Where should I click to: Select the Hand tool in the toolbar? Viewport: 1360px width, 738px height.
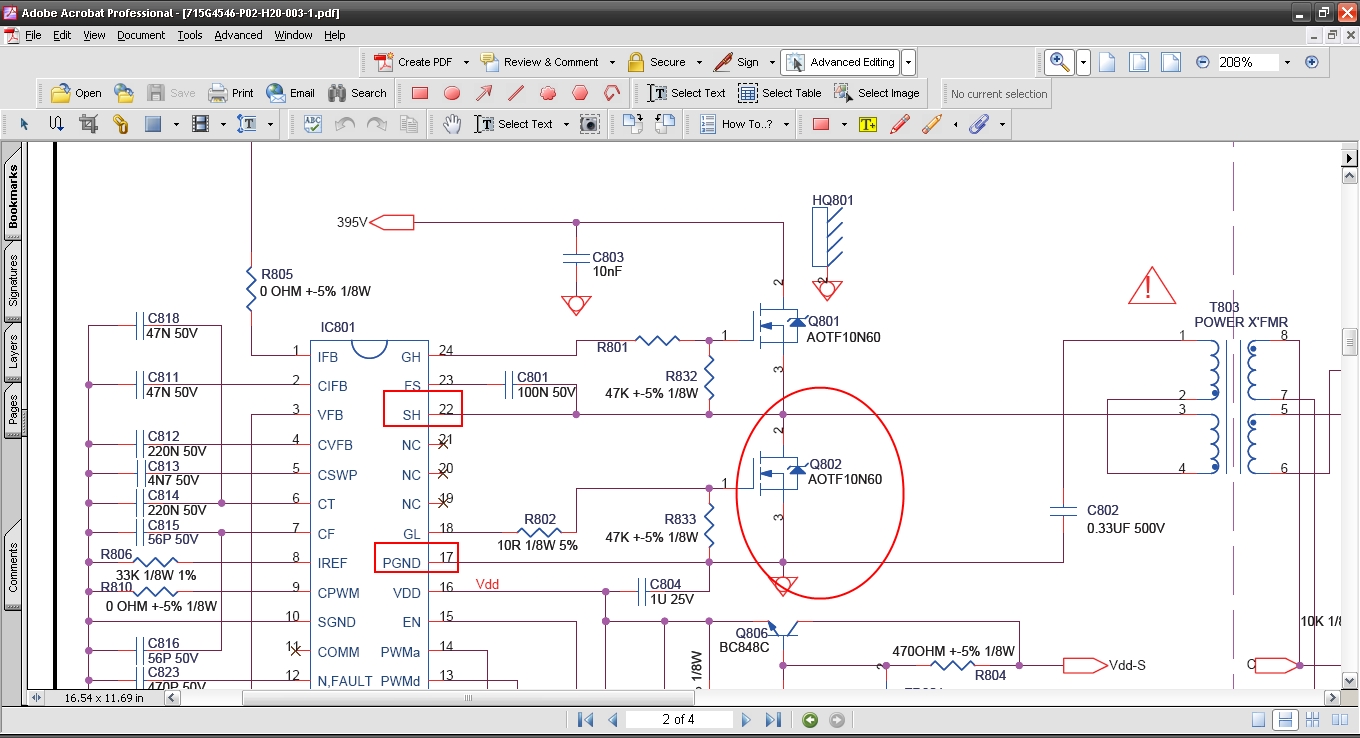click(453, 124)
